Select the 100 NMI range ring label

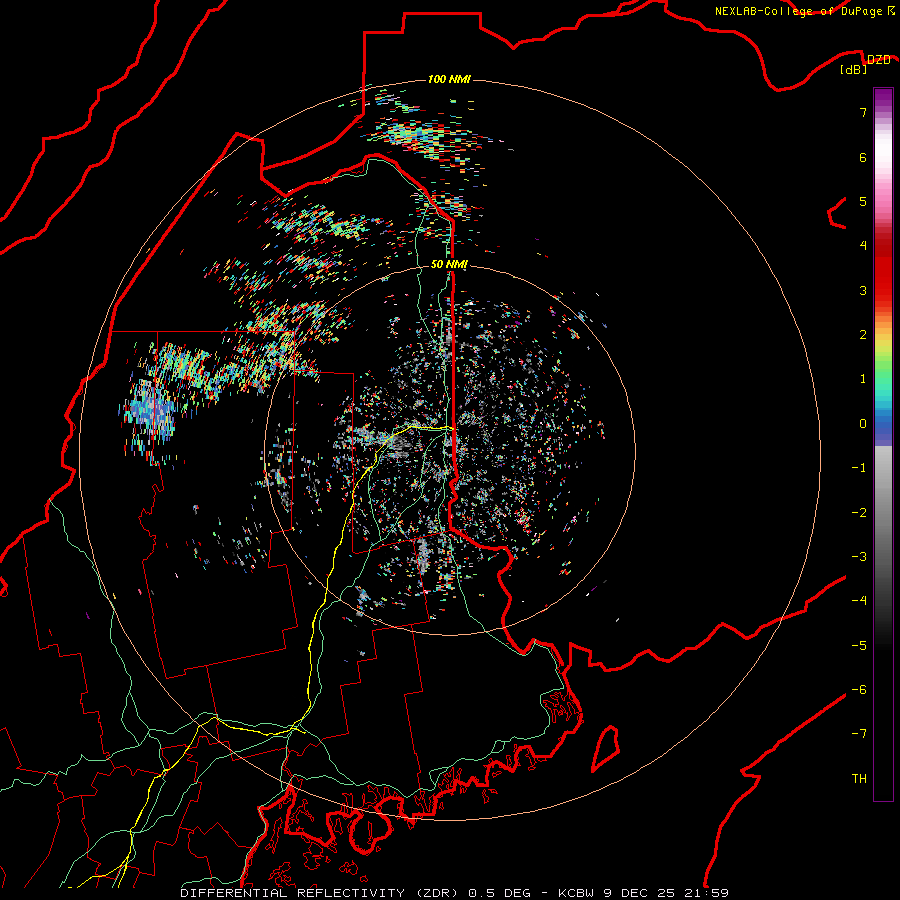[449, 79]
